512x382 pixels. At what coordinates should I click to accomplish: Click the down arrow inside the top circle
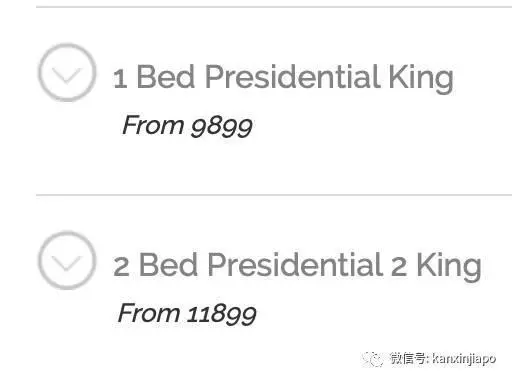[x=67, y=75]
